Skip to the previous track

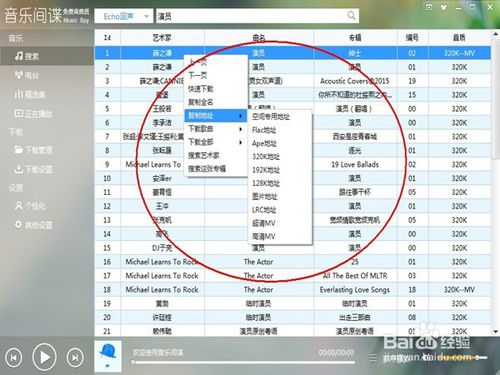(x=14, y=358)
